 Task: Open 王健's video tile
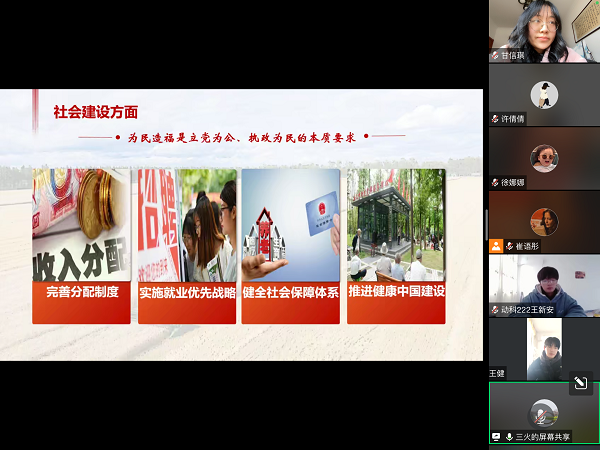544,348
